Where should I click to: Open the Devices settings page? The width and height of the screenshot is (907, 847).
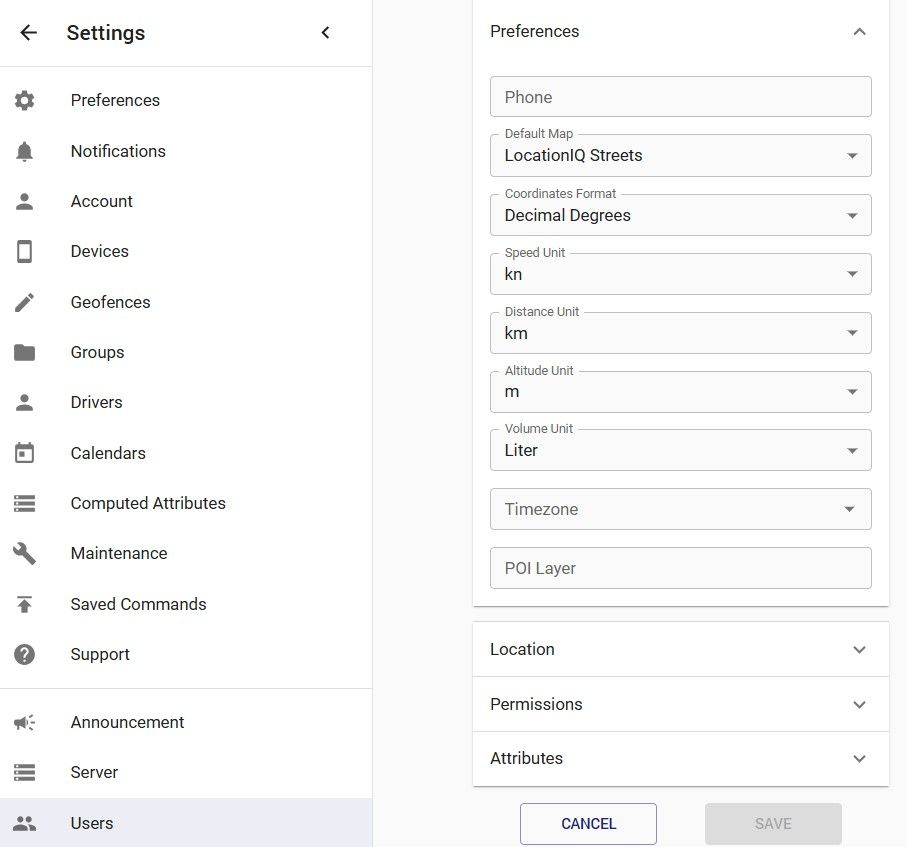point(99,251)
